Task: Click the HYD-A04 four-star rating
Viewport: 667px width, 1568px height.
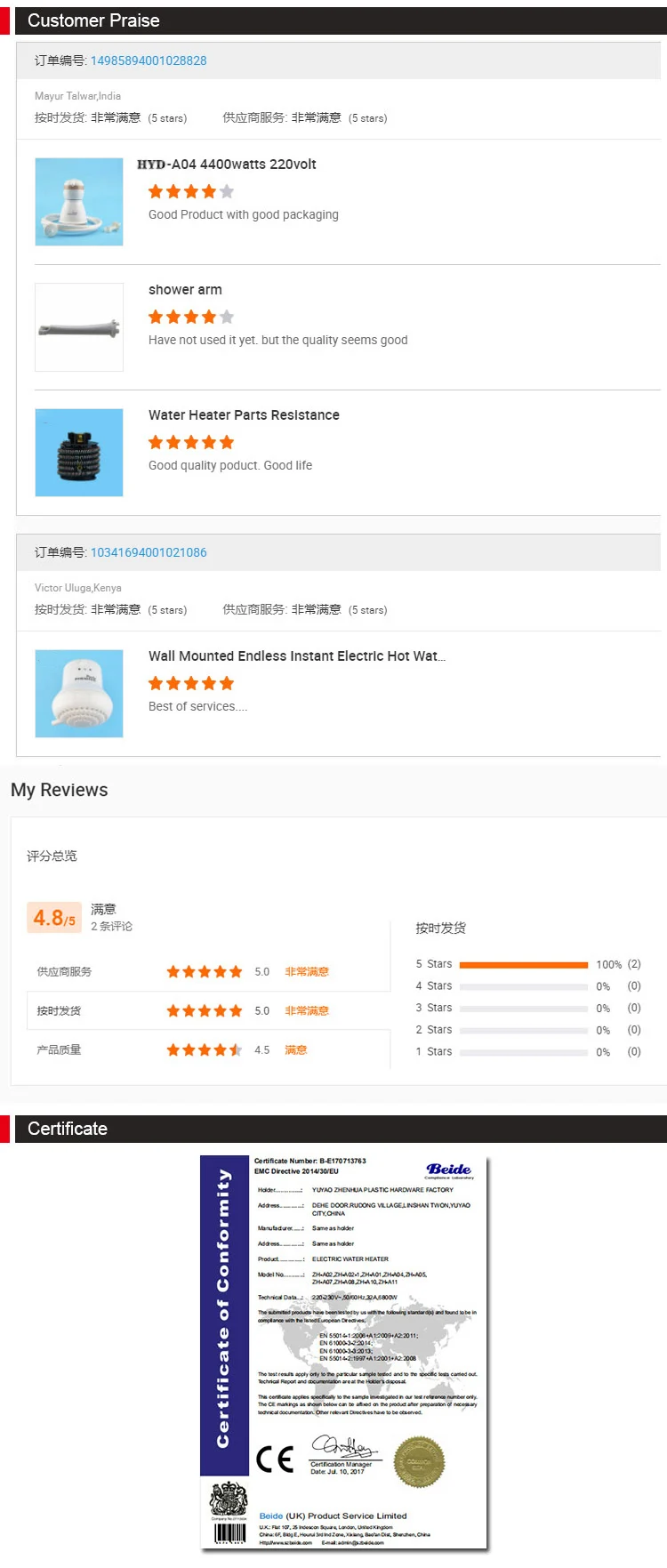Action: point(191,191)
